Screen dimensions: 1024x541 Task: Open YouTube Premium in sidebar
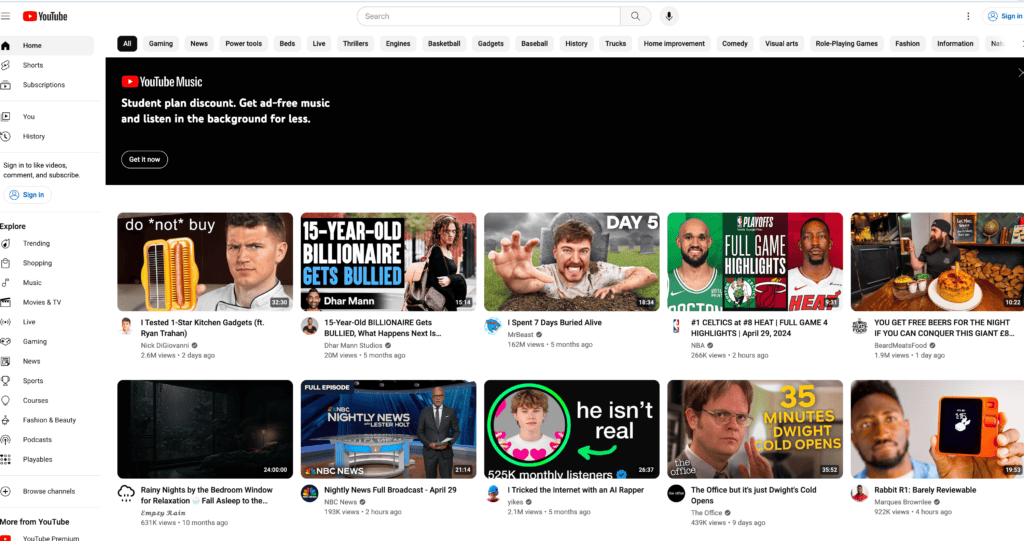(x=51, y=538)
